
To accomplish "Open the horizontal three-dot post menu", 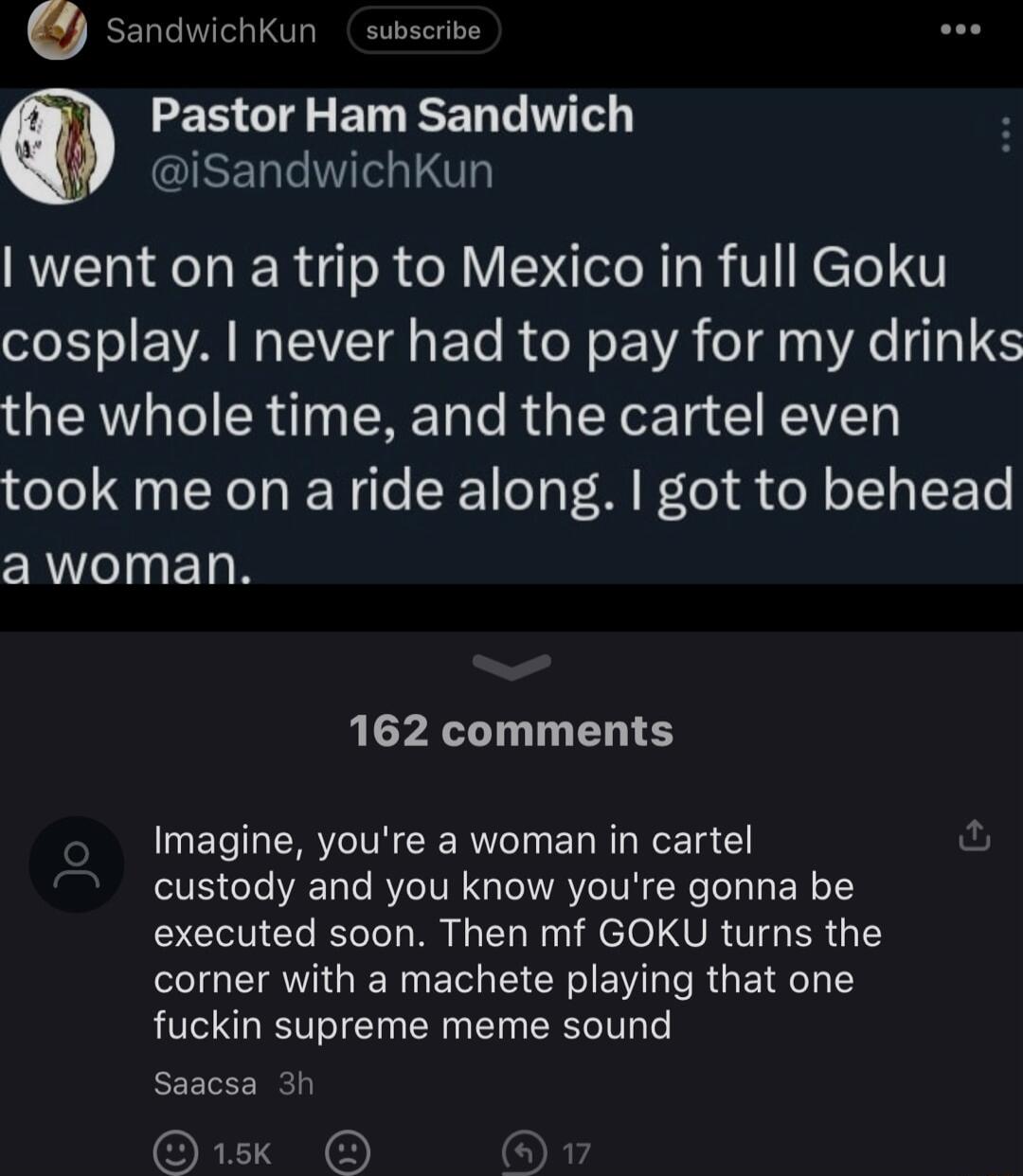I will 960,29.
